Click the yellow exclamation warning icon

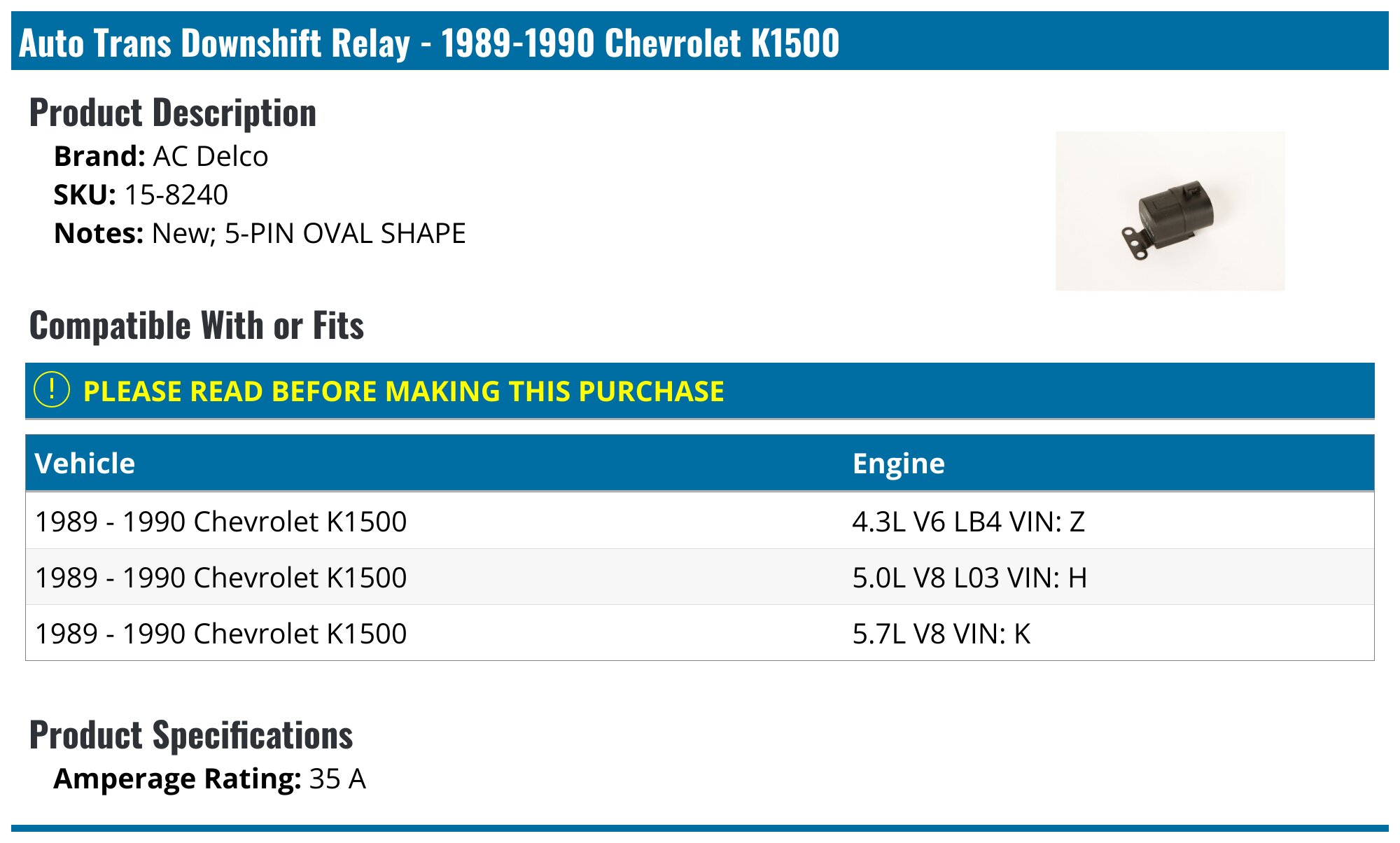tap(52, 390)
